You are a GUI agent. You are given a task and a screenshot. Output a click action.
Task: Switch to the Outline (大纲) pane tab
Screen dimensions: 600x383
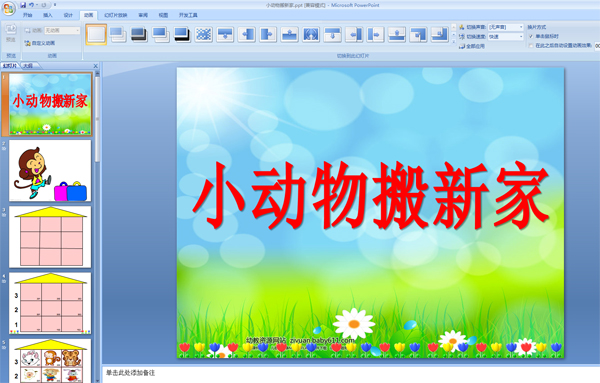point(28,66)
